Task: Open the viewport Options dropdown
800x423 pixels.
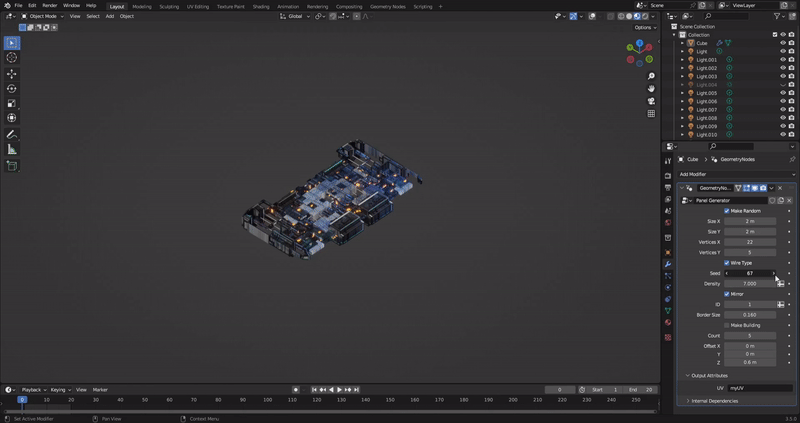Action: tap(645, 28)
